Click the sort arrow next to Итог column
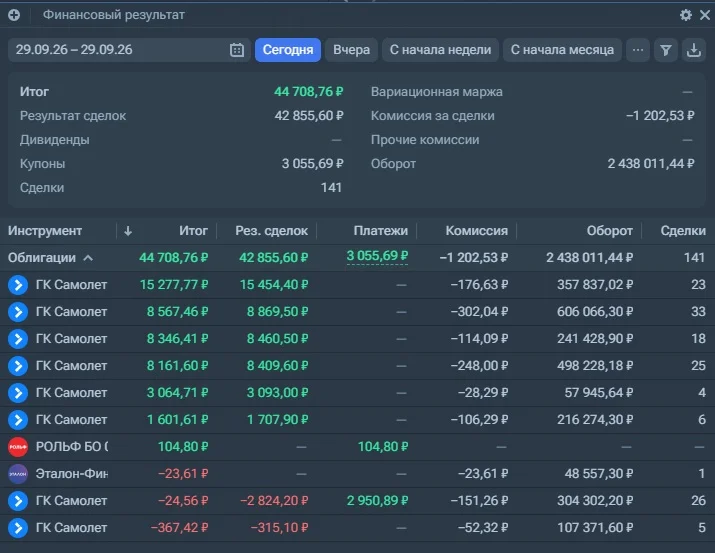This screenshot has height=553, width=715. coord(128,231)
